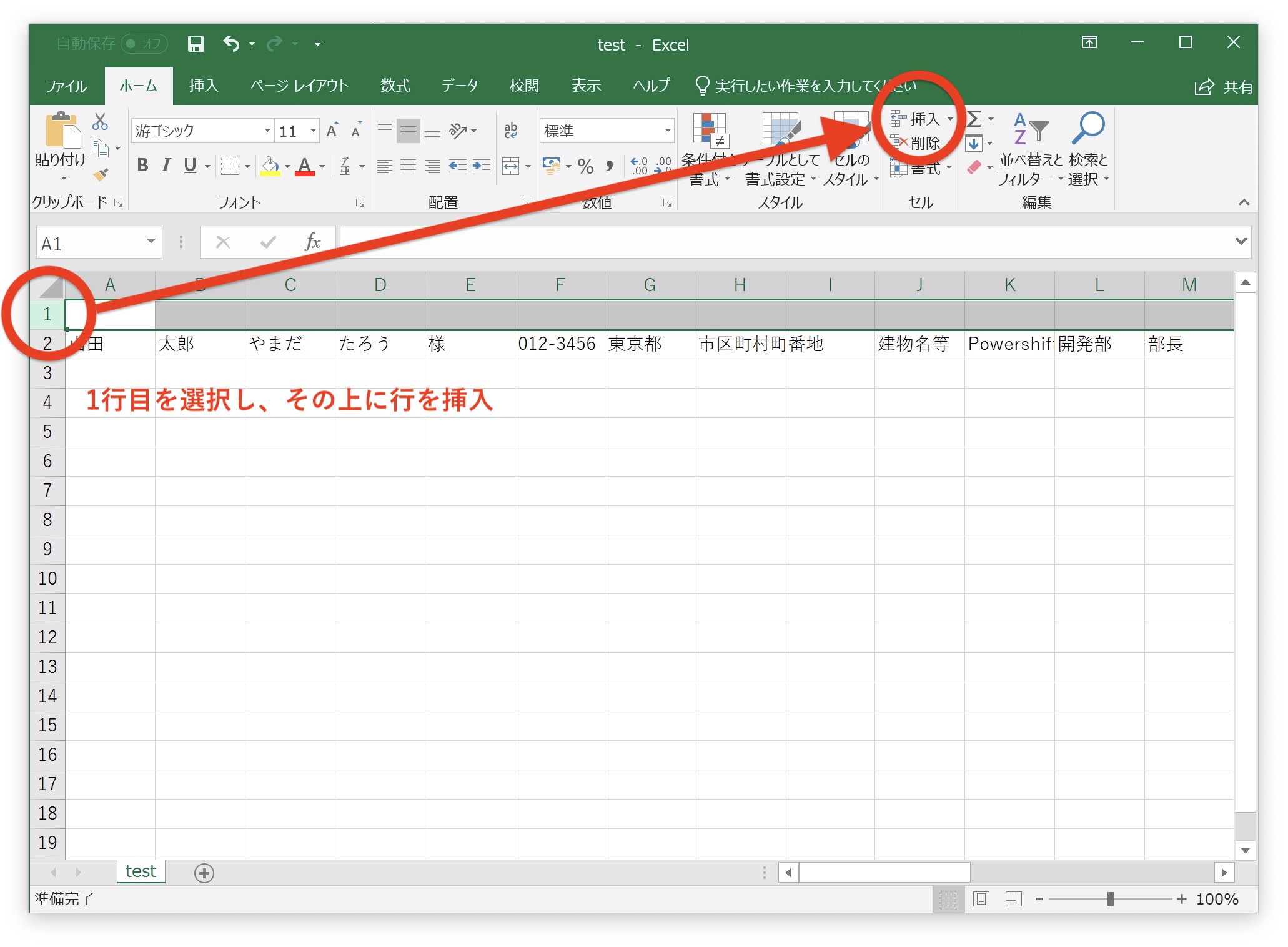The image size is (1288, 947).
Task: Click the AutoSum sigma icon
Action: pyautogui.click(x=974, y=119)
